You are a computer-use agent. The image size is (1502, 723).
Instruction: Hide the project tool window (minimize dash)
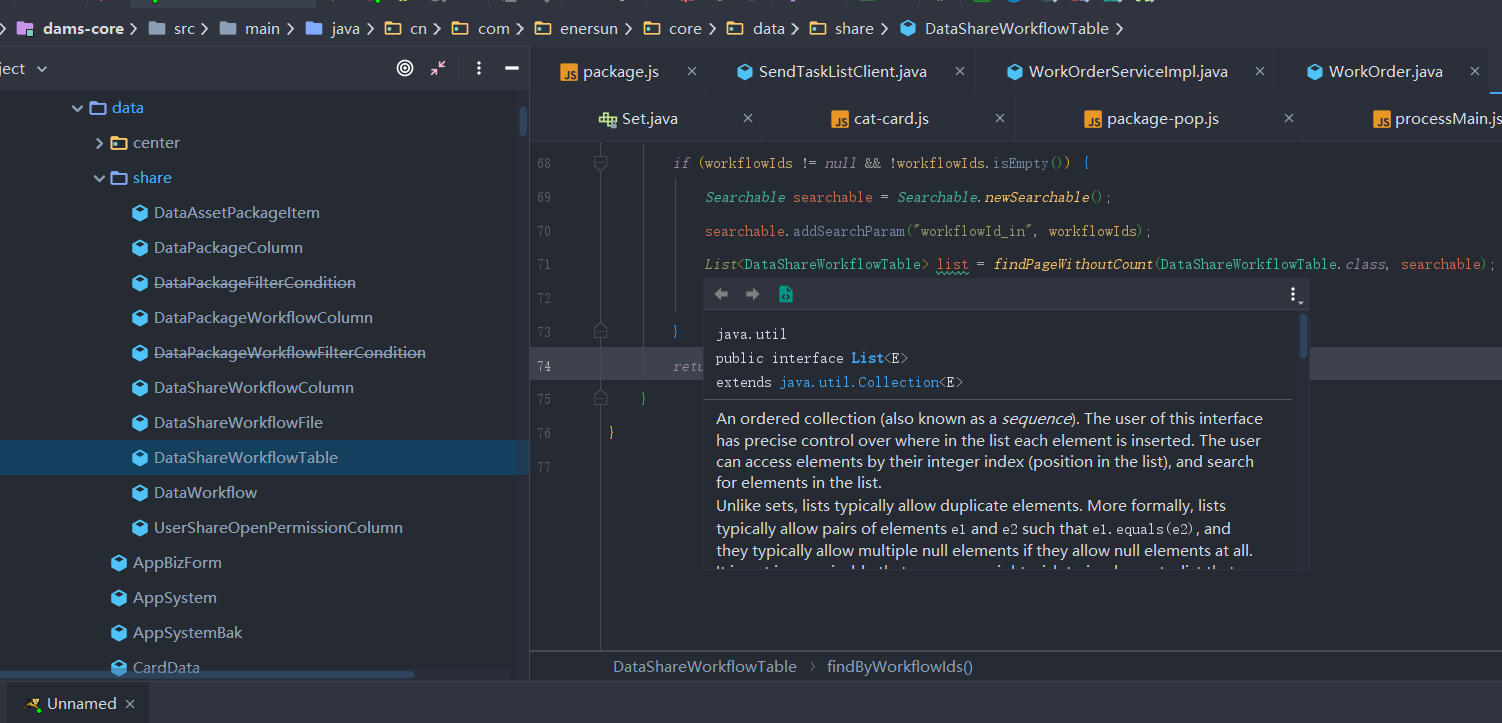pos(512,68)
